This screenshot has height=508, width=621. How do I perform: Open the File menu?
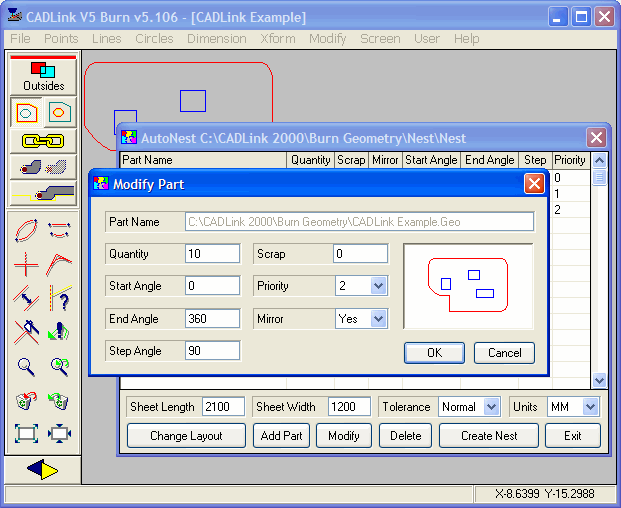pos(20,39)
